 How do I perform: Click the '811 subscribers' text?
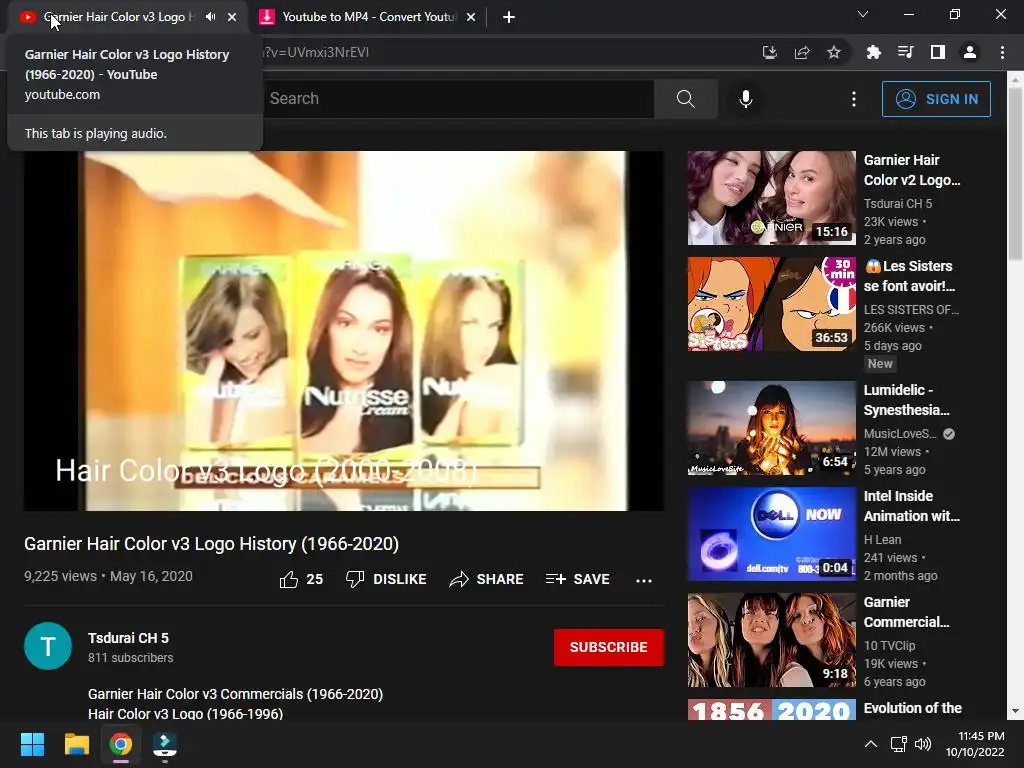(131, 658)
